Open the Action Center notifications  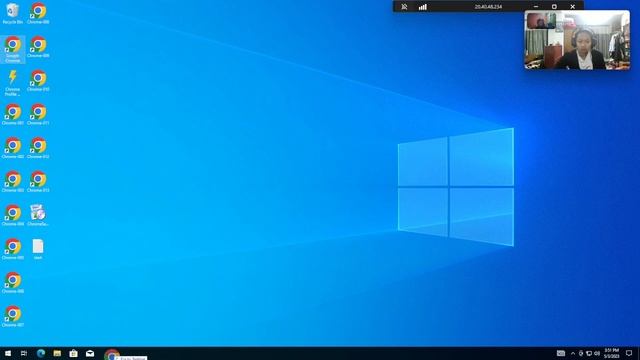(629, 353)
